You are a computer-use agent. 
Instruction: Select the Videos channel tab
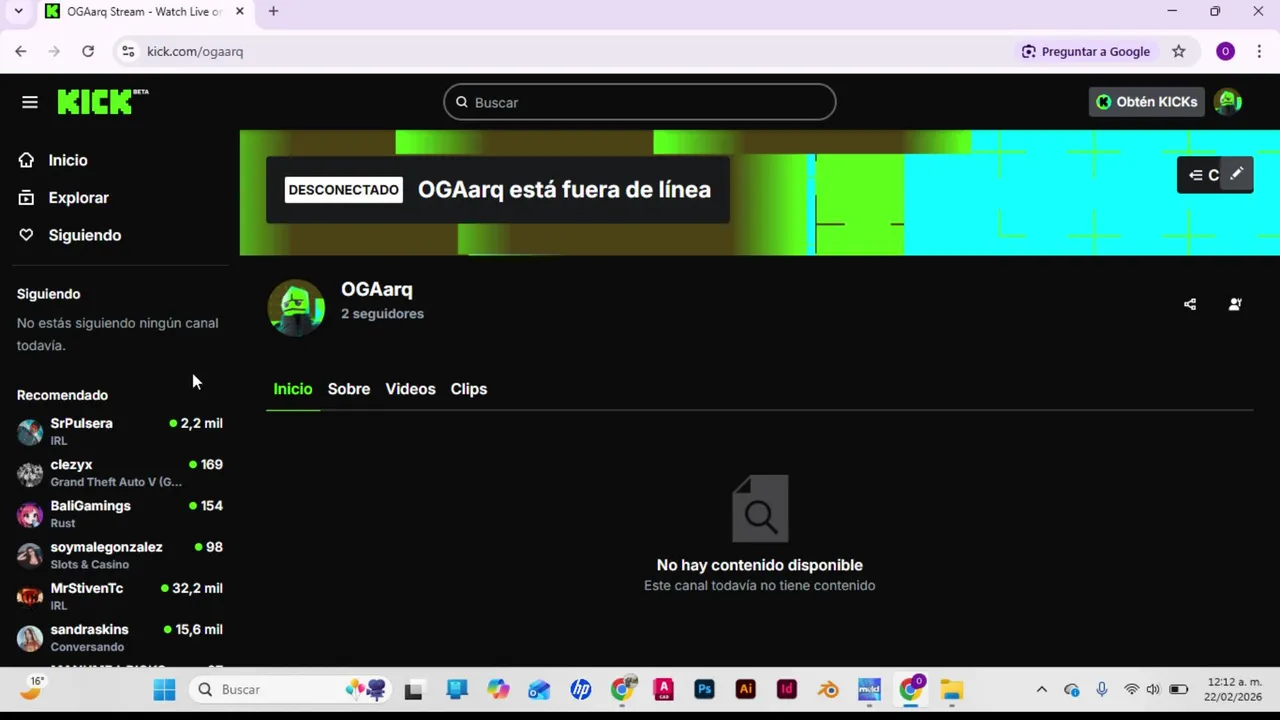click(x=410, y=389)
